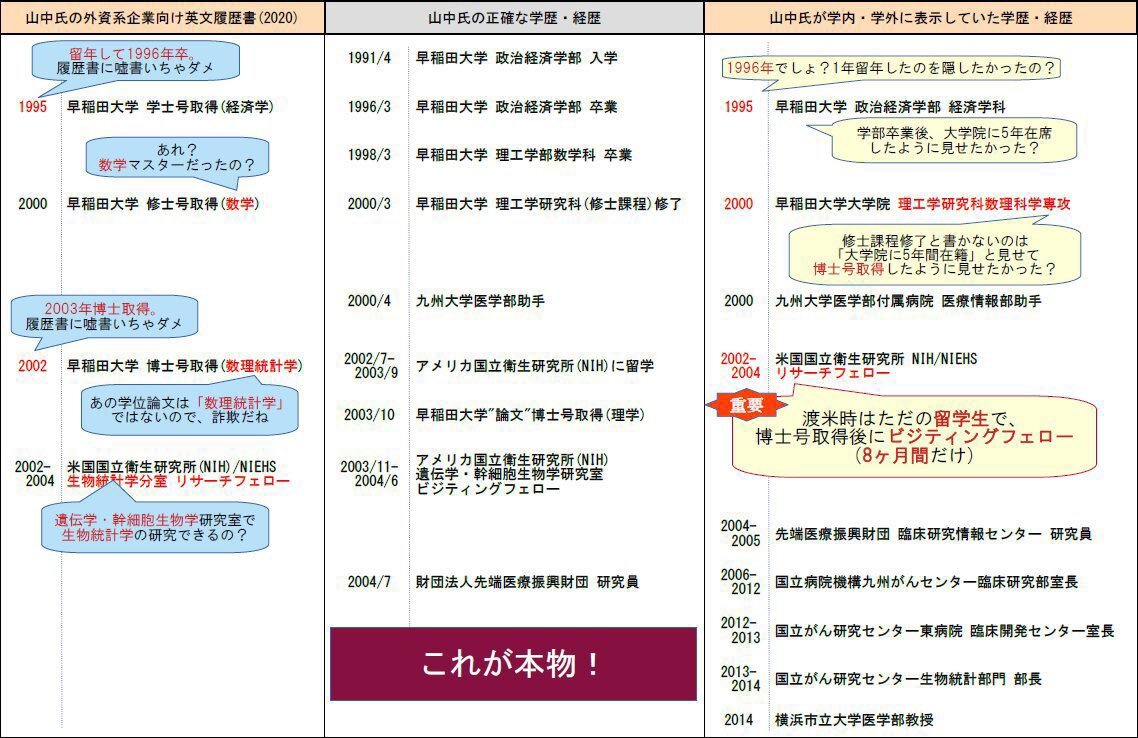The height and width of the screenshot is (738, 1138).
Task: Click the red text '理工学研究科数理科学専攻'
Action: point(984,204)
